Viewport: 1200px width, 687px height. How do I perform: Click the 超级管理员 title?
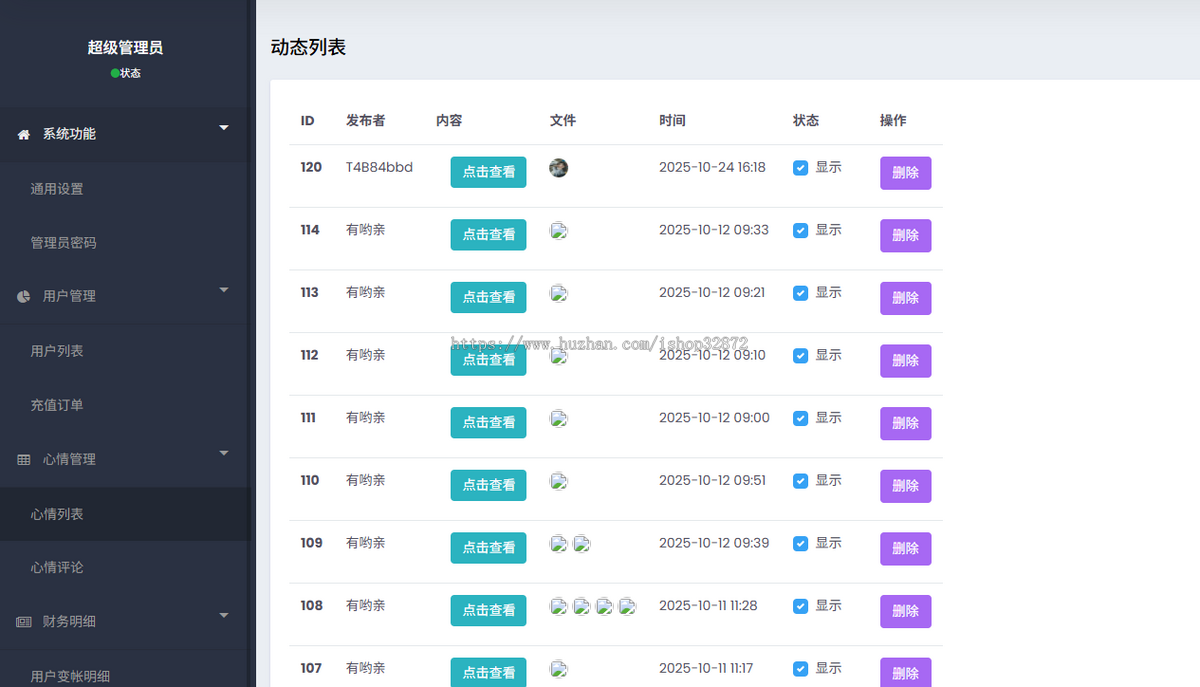(x=125, y=47)
